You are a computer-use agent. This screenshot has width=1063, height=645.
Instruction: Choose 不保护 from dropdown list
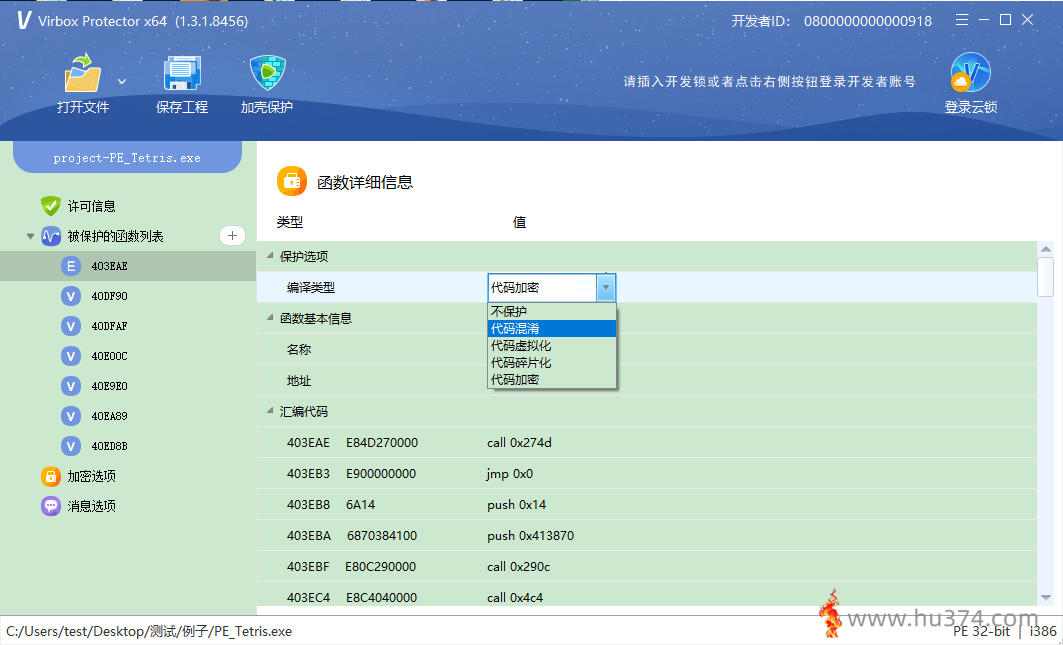point(552,311)
